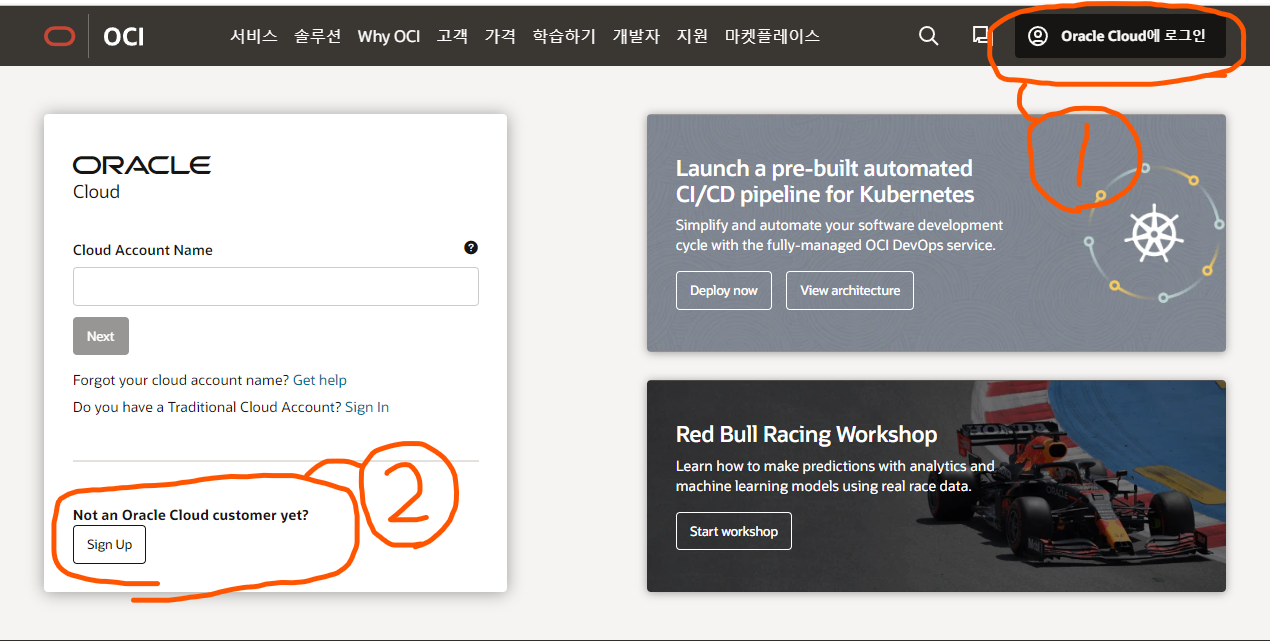This screenshot has height=641, width=1270.
Task: Click the Oracle logo icon
Action: pos(59,36)
